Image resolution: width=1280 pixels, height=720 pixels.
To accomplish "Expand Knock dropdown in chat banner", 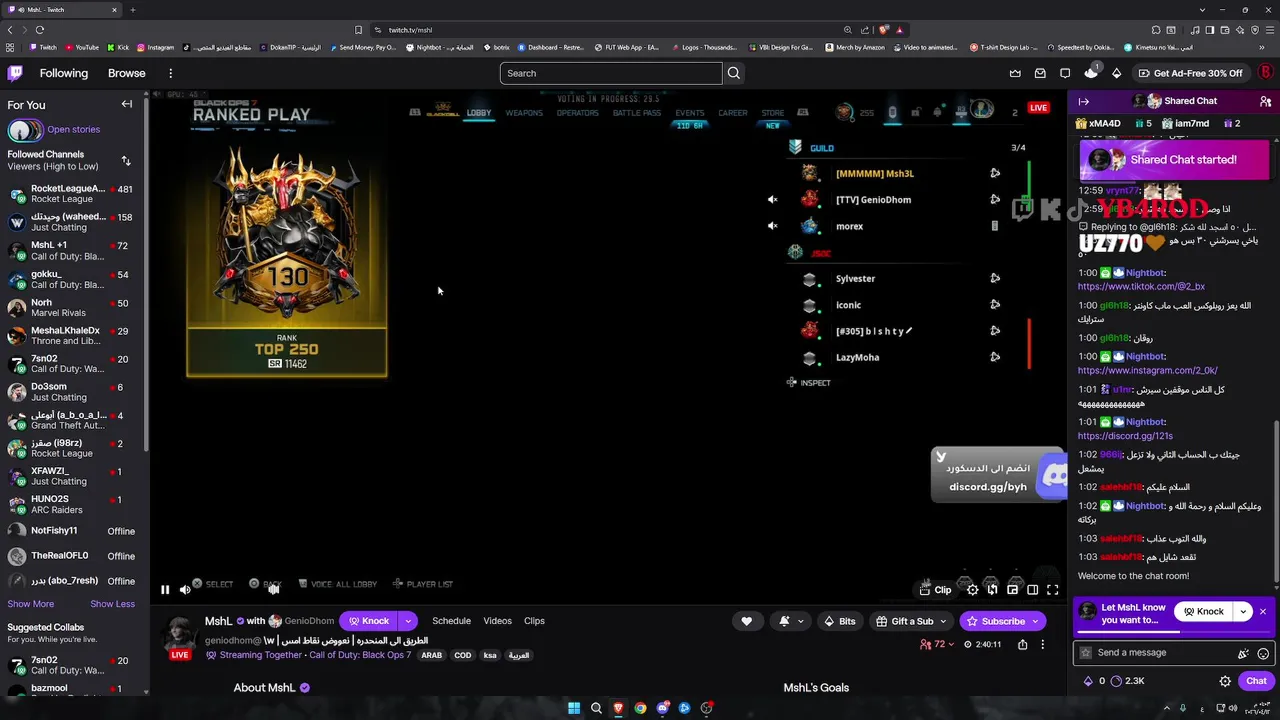I will (1243, 611).
